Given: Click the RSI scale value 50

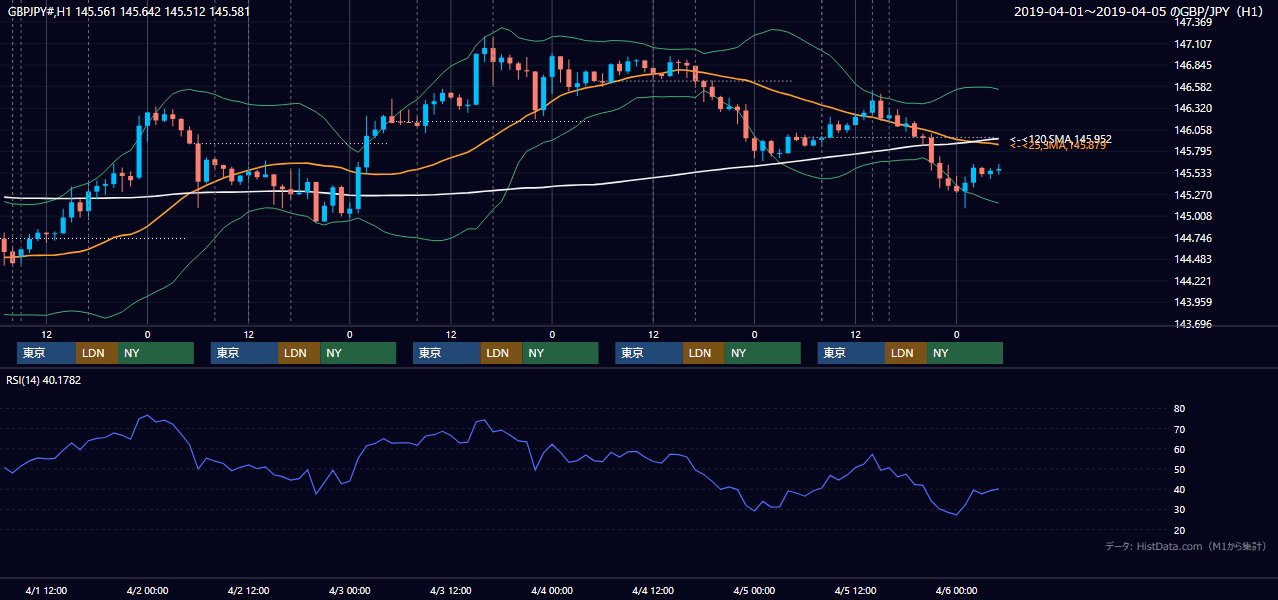Looking at the screenshot, I should click(x=1179, y=469).
